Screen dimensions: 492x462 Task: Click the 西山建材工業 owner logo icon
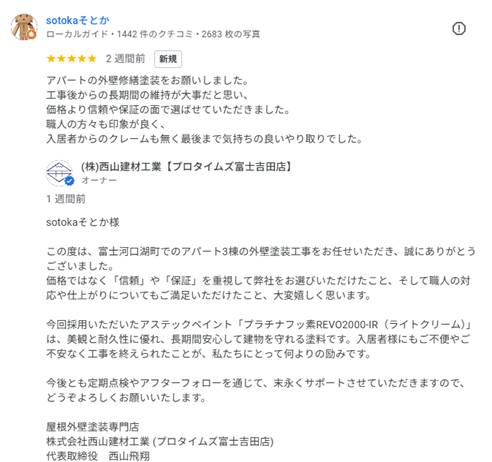[x=59, y=173]
